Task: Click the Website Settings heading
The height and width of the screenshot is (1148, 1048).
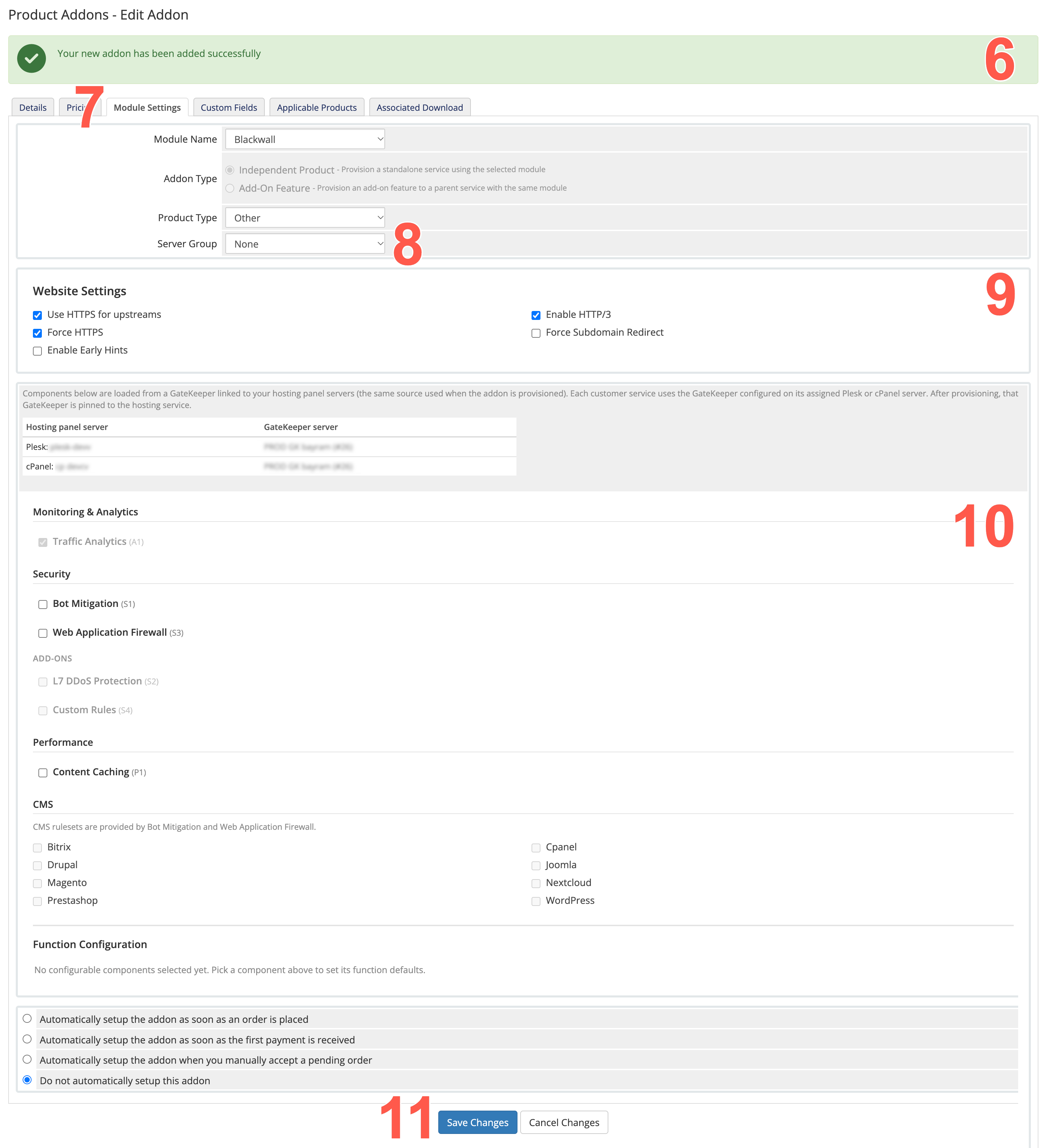Action: coord(80,291)
